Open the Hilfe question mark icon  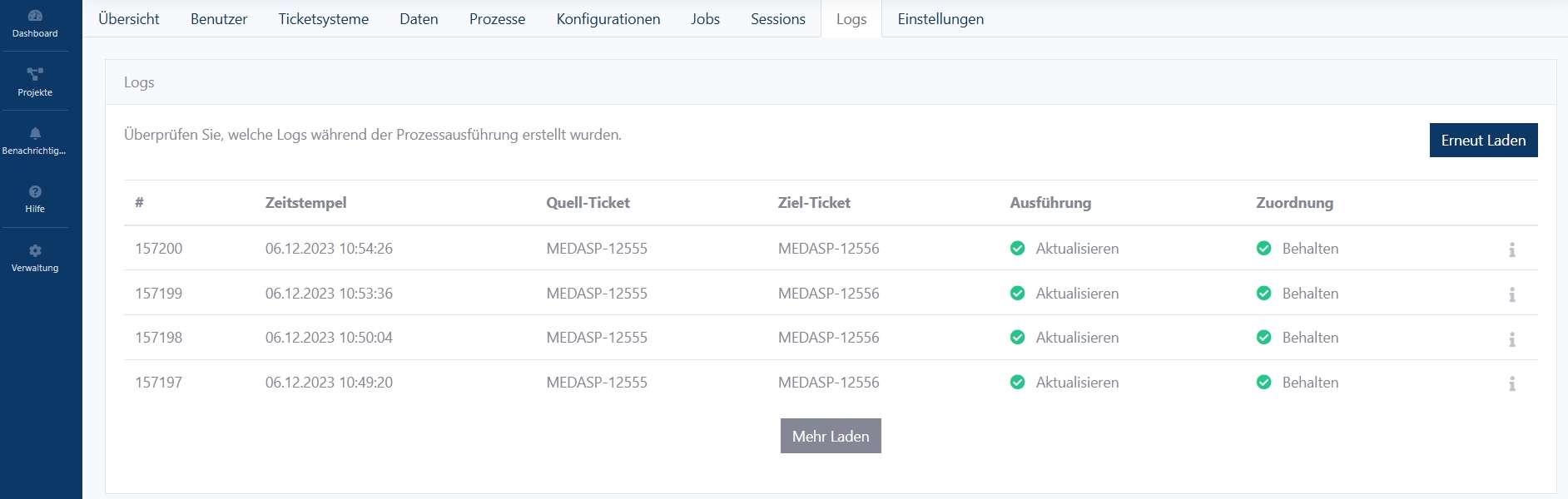[x=35, y=192]
